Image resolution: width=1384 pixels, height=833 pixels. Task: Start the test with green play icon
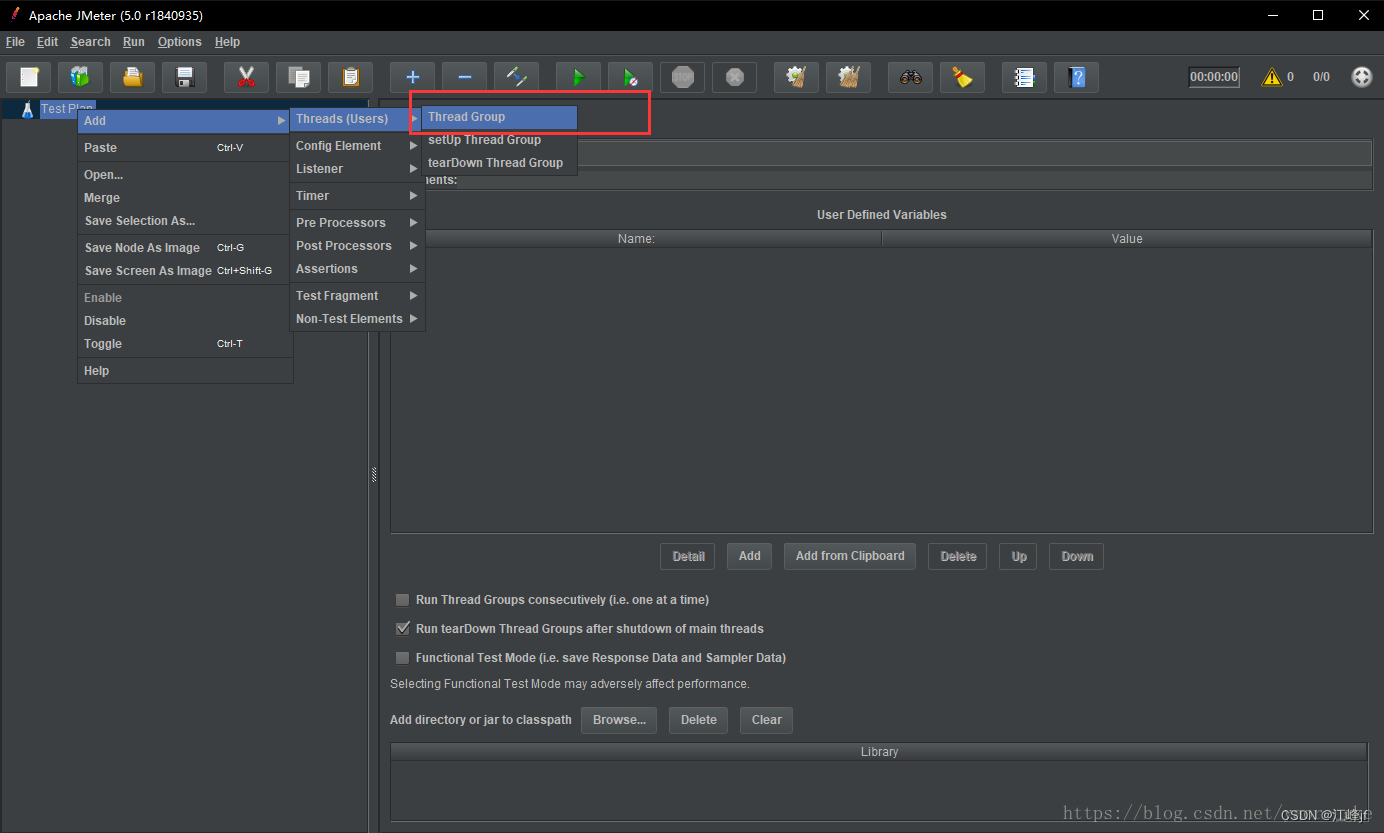coord(578,77)
